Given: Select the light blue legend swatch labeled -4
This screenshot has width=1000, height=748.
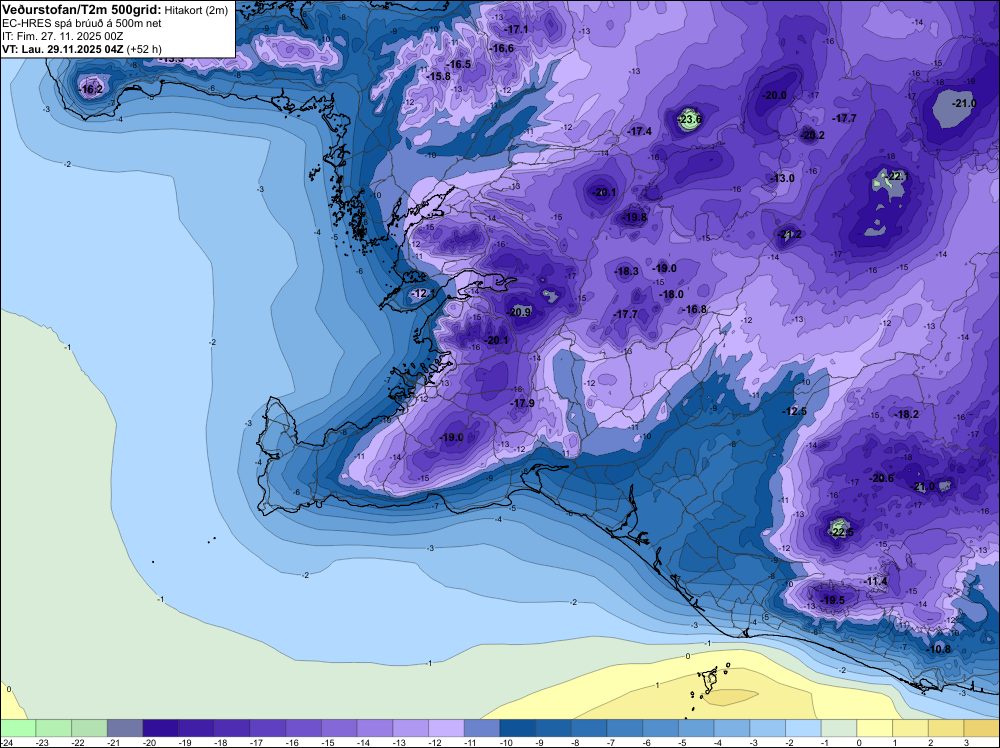Looking at the screenshot, I should pos(732,728).
